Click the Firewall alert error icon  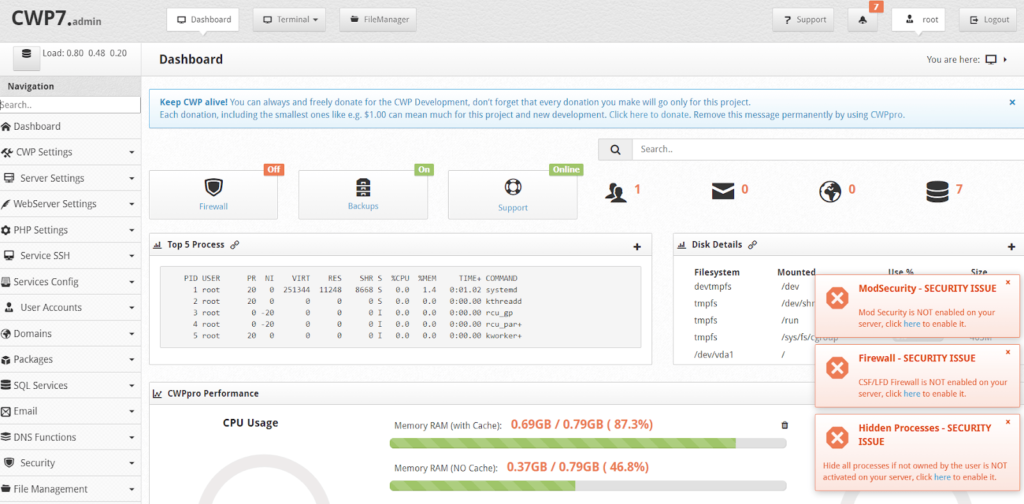pos(837,368)
